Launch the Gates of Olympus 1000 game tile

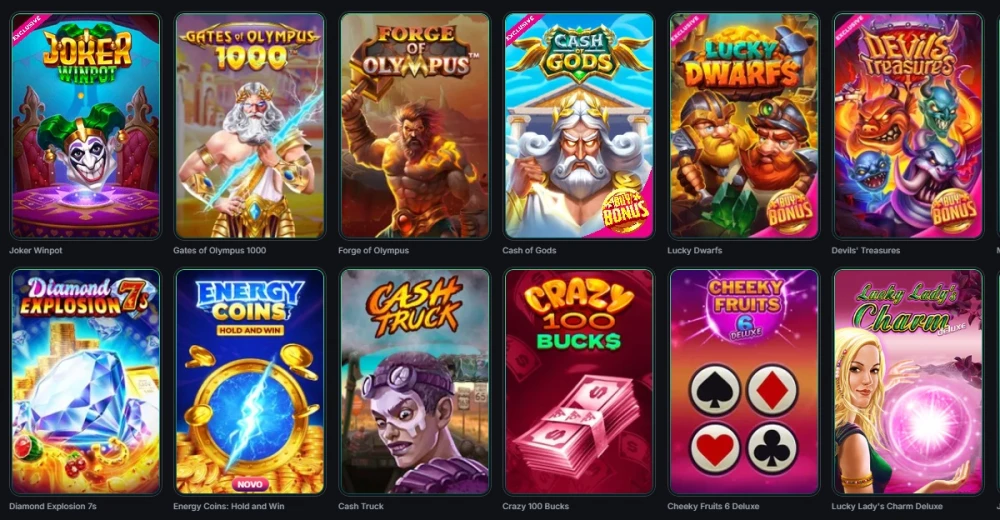click(250, 126)
